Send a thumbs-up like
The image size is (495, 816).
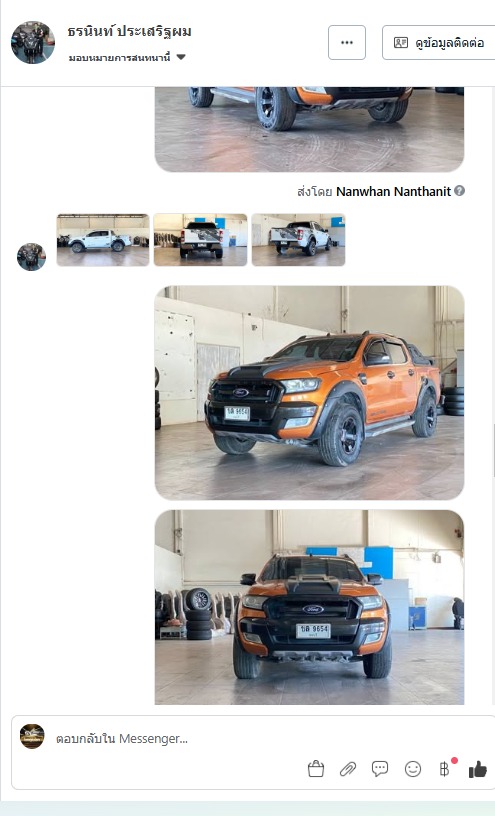coord(477,769)
